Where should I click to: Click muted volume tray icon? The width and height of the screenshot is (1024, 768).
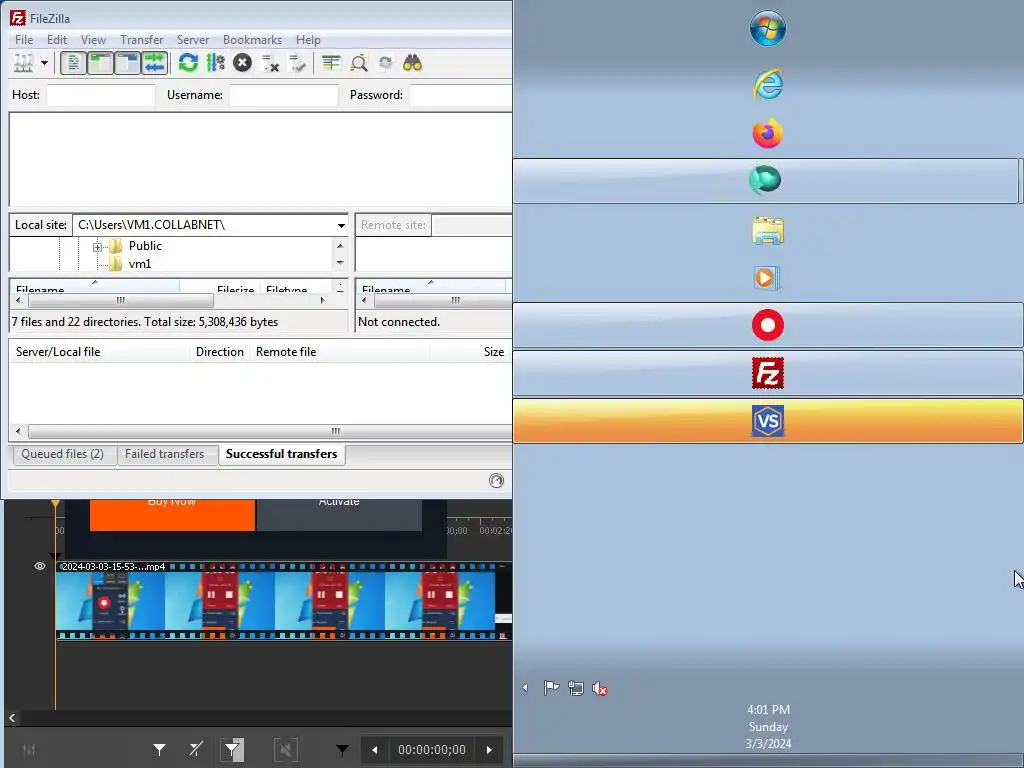600,688
